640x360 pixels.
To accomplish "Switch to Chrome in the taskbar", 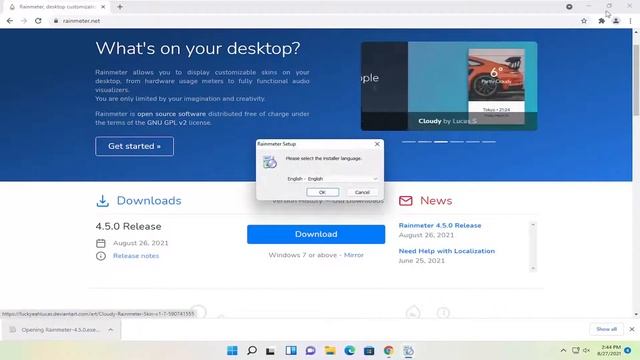I will coord(389,351).
